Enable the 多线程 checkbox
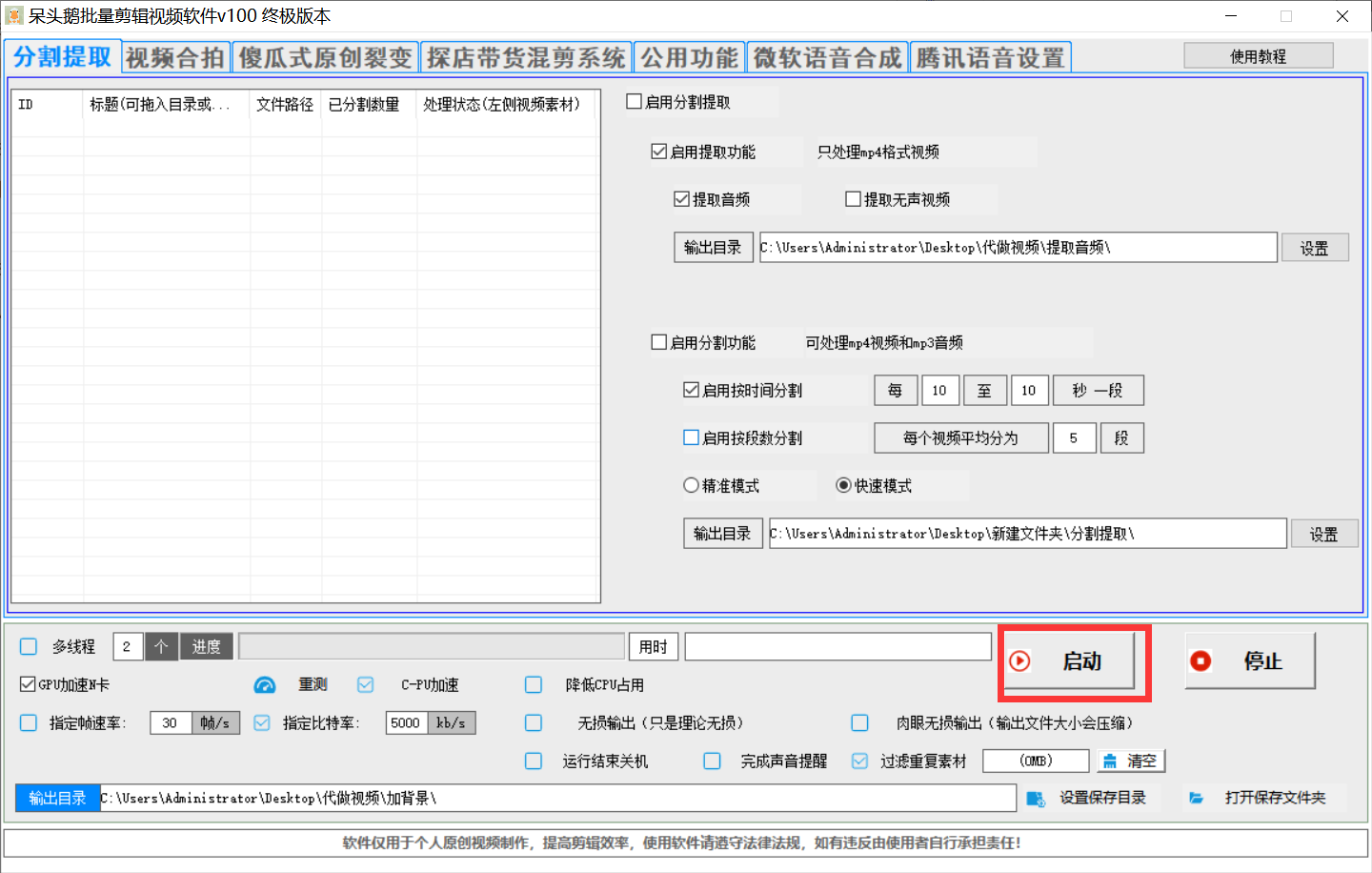Screen dimensions: 1372x873 tap(29, 646)
